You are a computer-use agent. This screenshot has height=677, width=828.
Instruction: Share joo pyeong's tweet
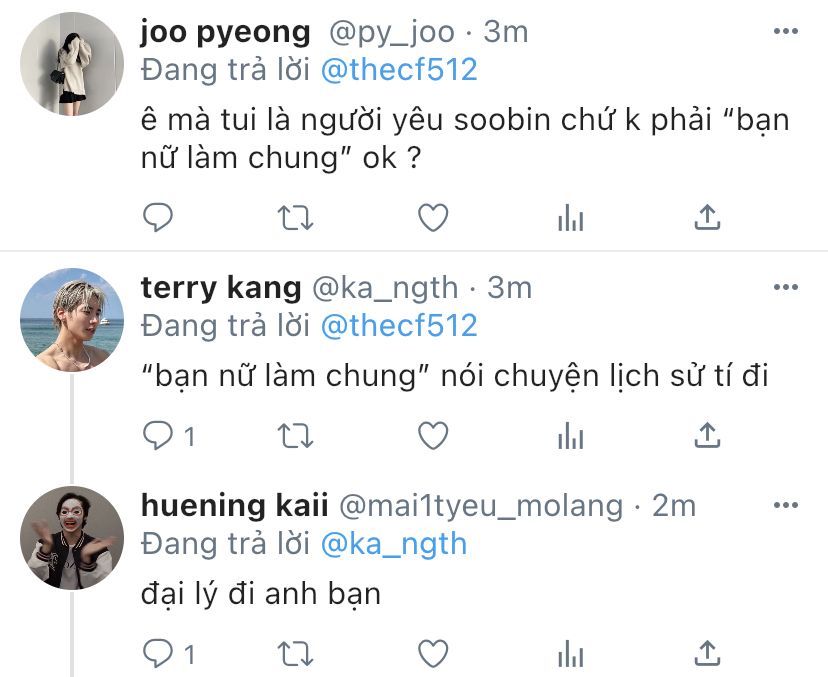pos(707,216)
